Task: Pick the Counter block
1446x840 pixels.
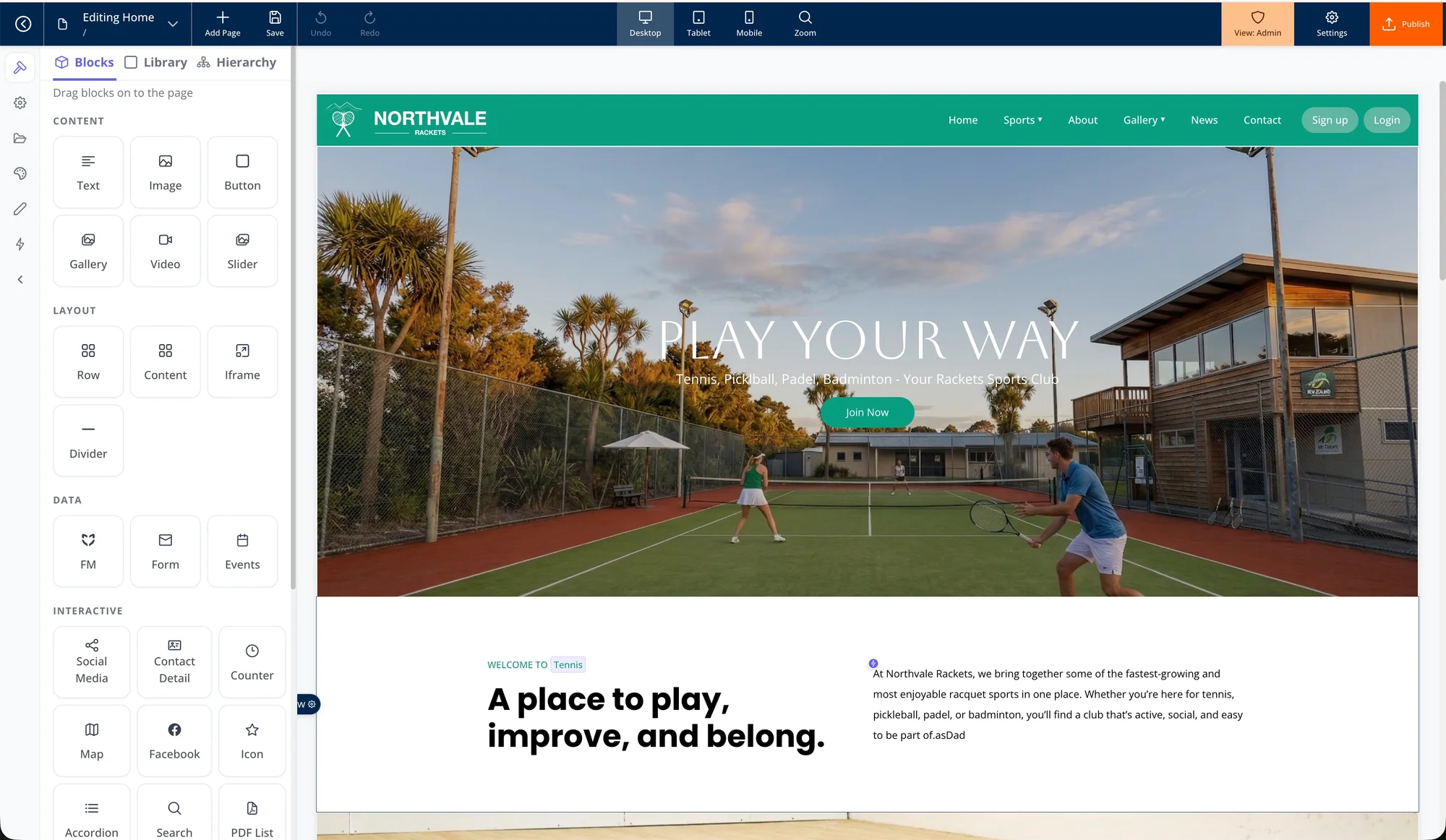Action: coord(252,661)
